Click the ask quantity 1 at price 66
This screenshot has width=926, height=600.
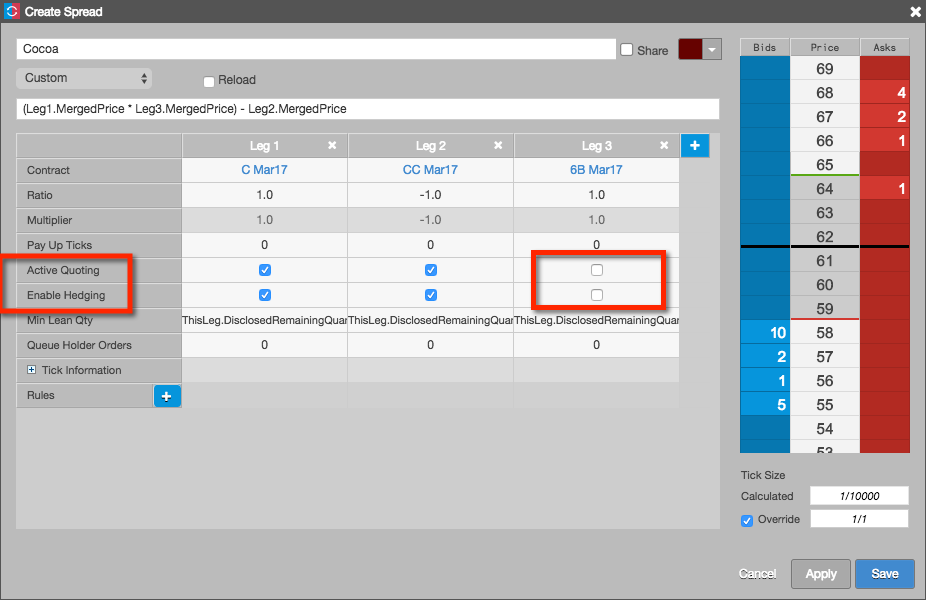pos(885,141)
